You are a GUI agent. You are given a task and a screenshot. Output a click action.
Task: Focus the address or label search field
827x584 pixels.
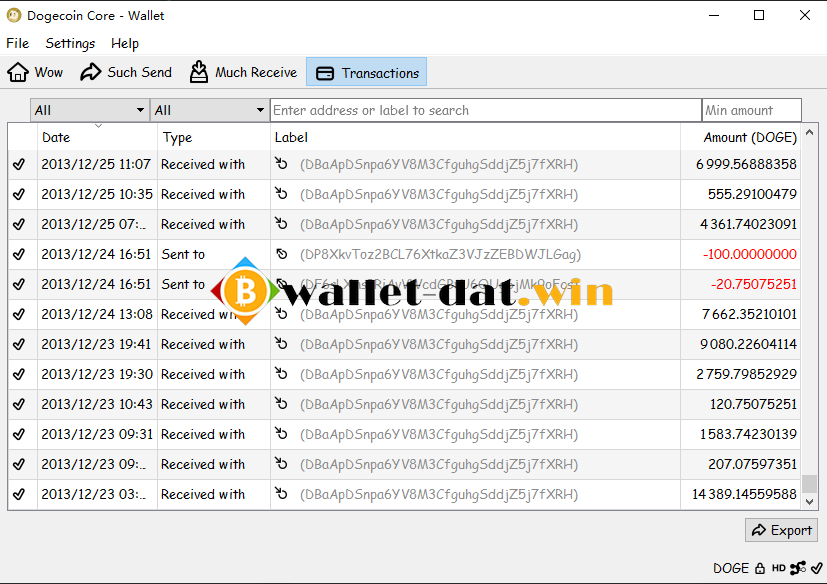pyautogui.click(x=486, y=110)
